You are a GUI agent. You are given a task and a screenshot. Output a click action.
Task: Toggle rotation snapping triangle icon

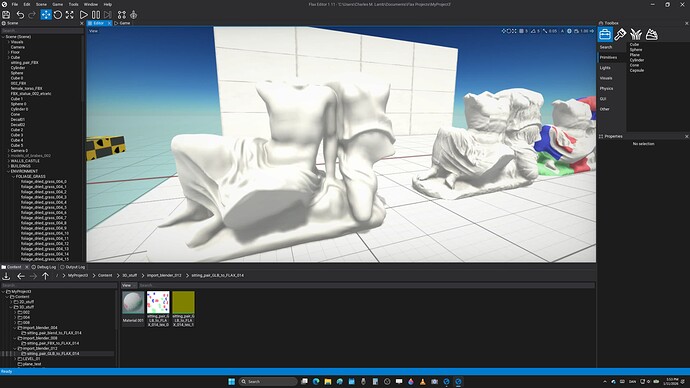(x=533, y=31)
